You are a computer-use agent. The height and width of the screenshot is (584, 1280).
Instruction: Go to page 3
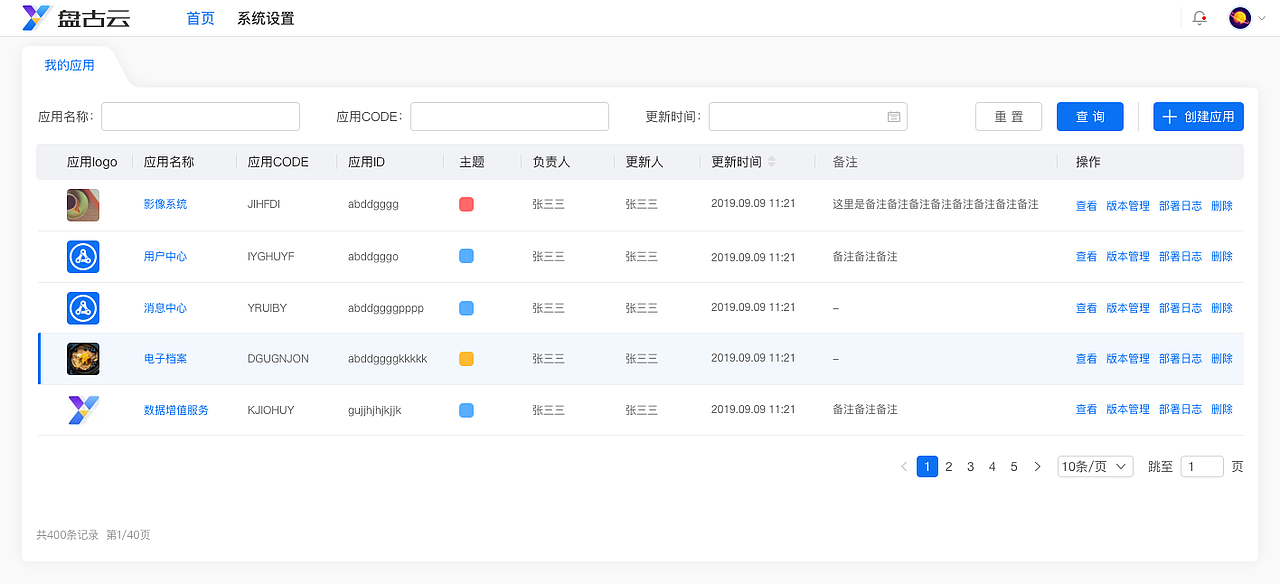971,467
